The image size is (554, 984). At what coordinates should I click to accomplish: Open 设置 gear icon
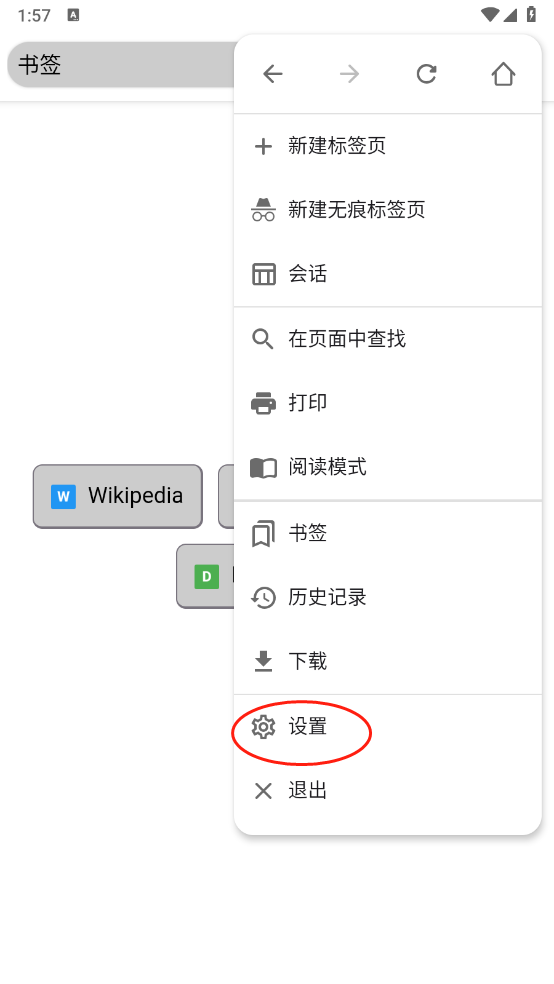tap(264, 727)
